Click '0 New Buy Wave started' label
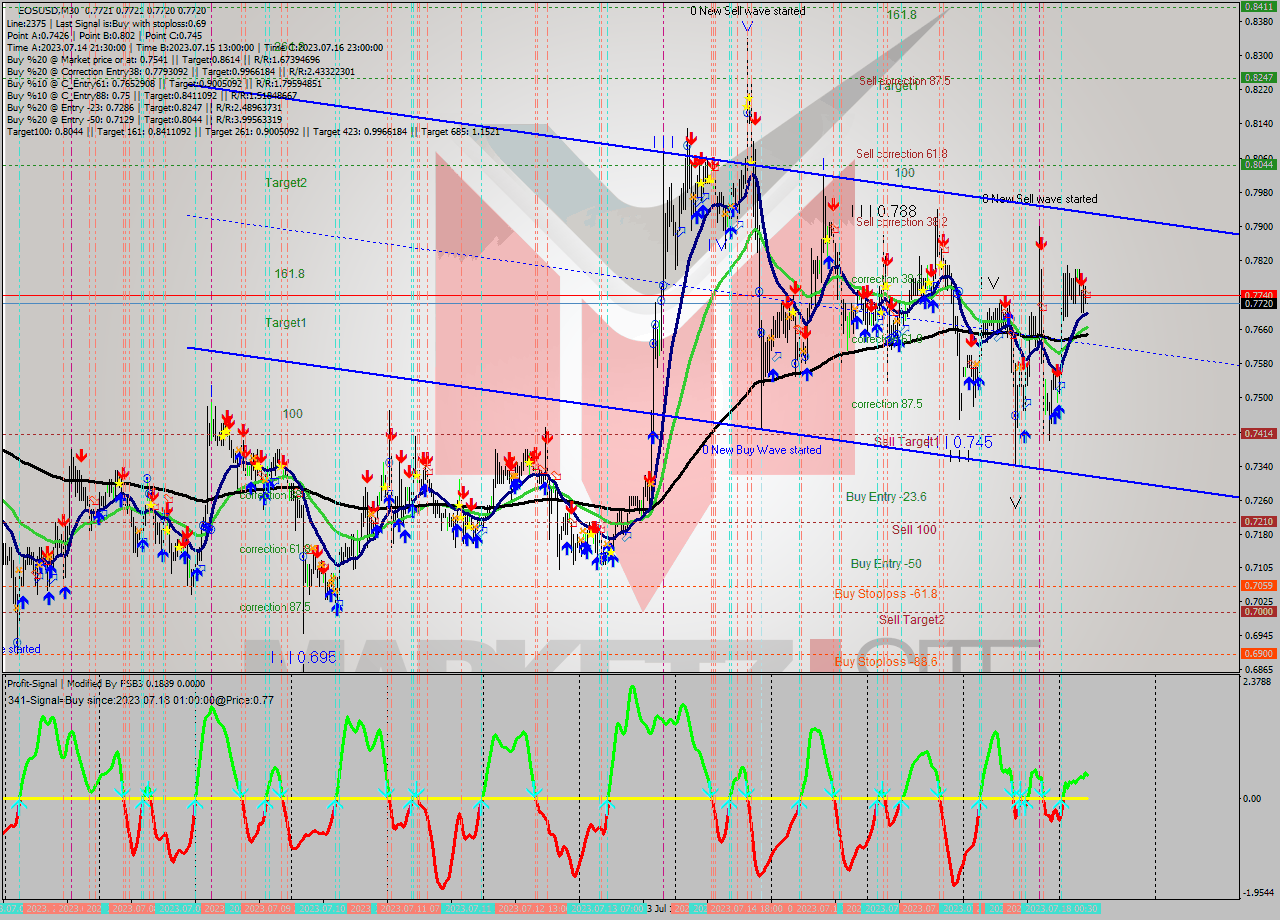 (x=761, y=450)
